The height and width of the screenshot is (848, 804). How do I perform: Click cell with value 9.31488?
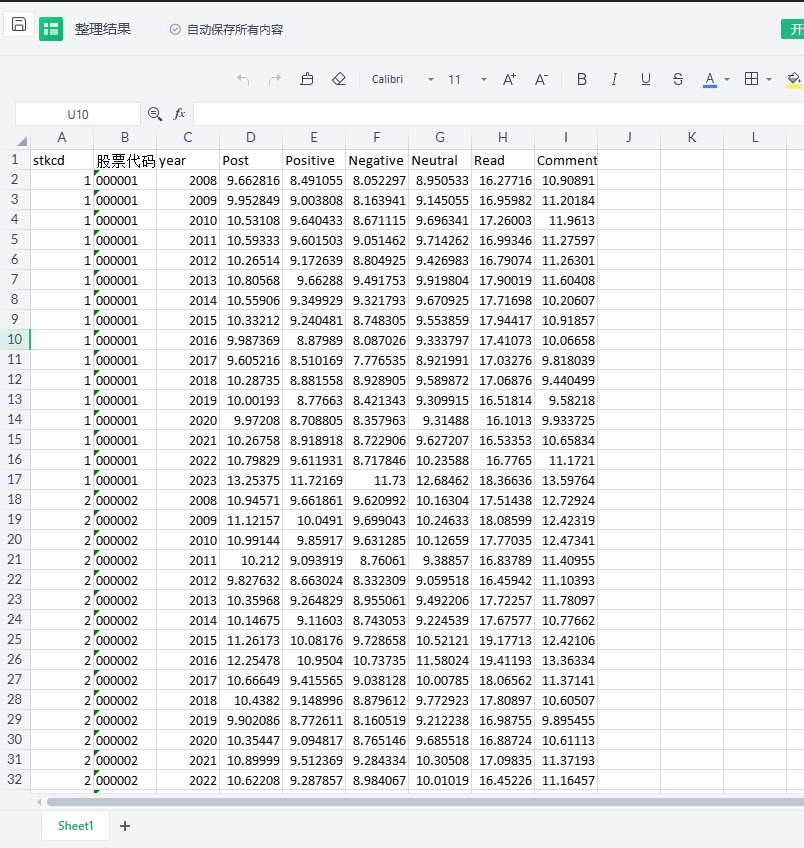tap(440, 420)
